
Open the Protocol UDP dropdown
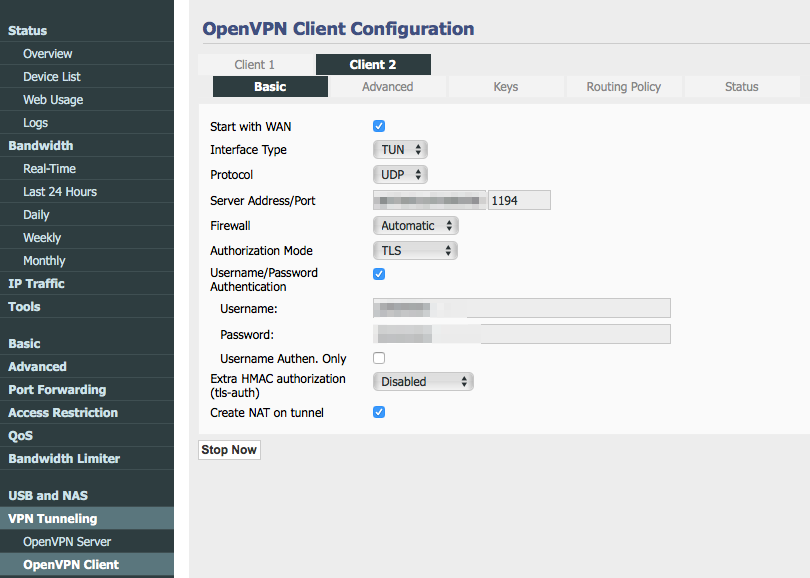click(400, 175)
